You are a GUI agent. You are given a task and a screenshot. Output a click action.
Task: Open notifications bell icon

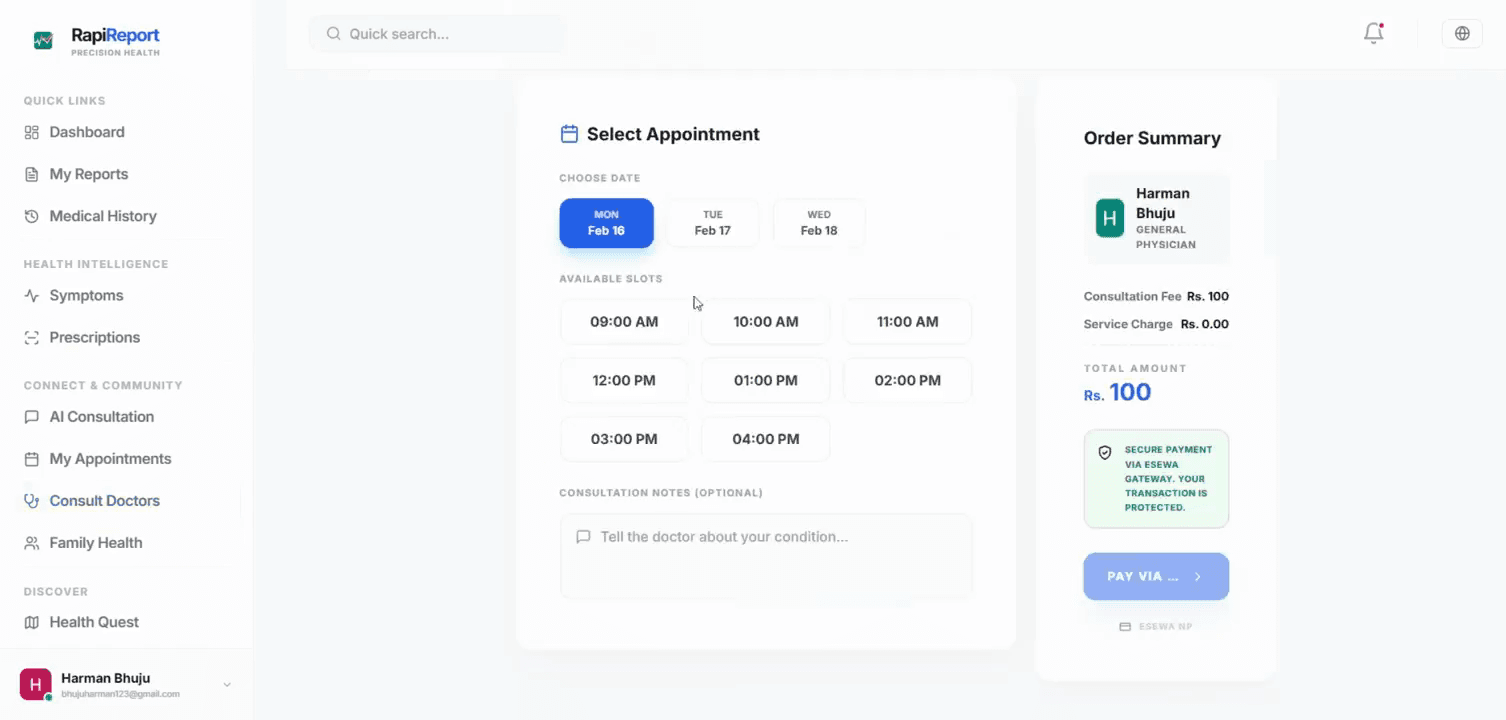tap(1374, 34)
